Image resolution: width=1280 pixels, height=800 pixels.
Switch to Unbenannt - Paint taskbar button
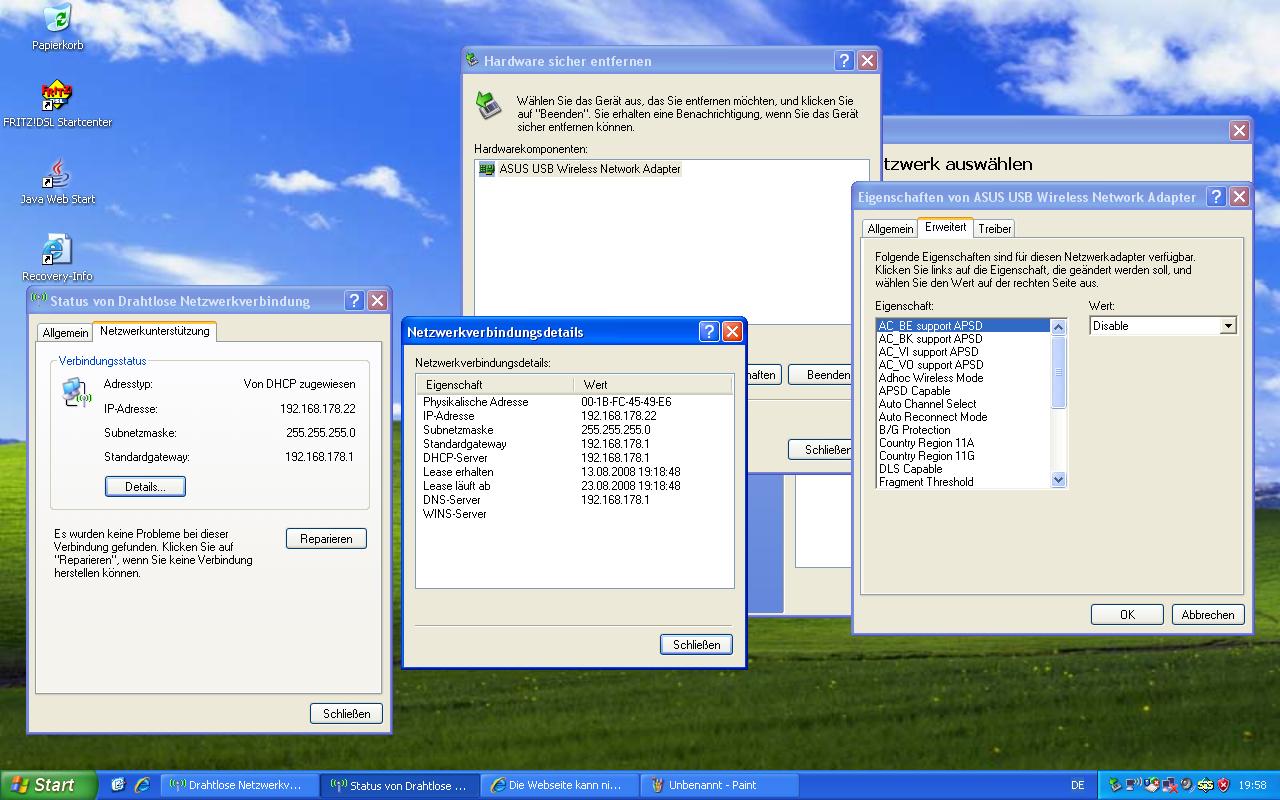tap(721, 785)
